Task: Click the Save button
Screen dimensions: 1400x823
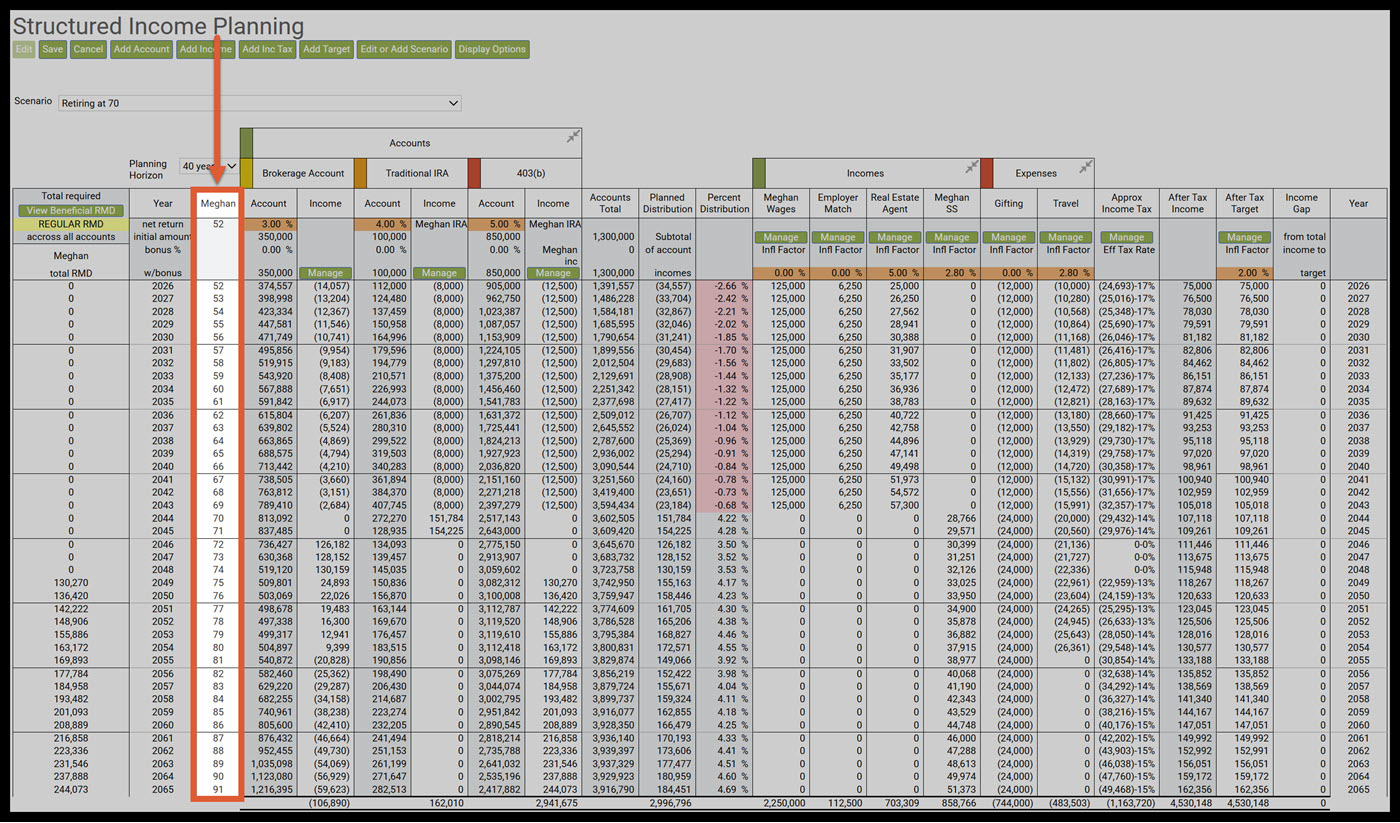Action: tap(53, 49)
